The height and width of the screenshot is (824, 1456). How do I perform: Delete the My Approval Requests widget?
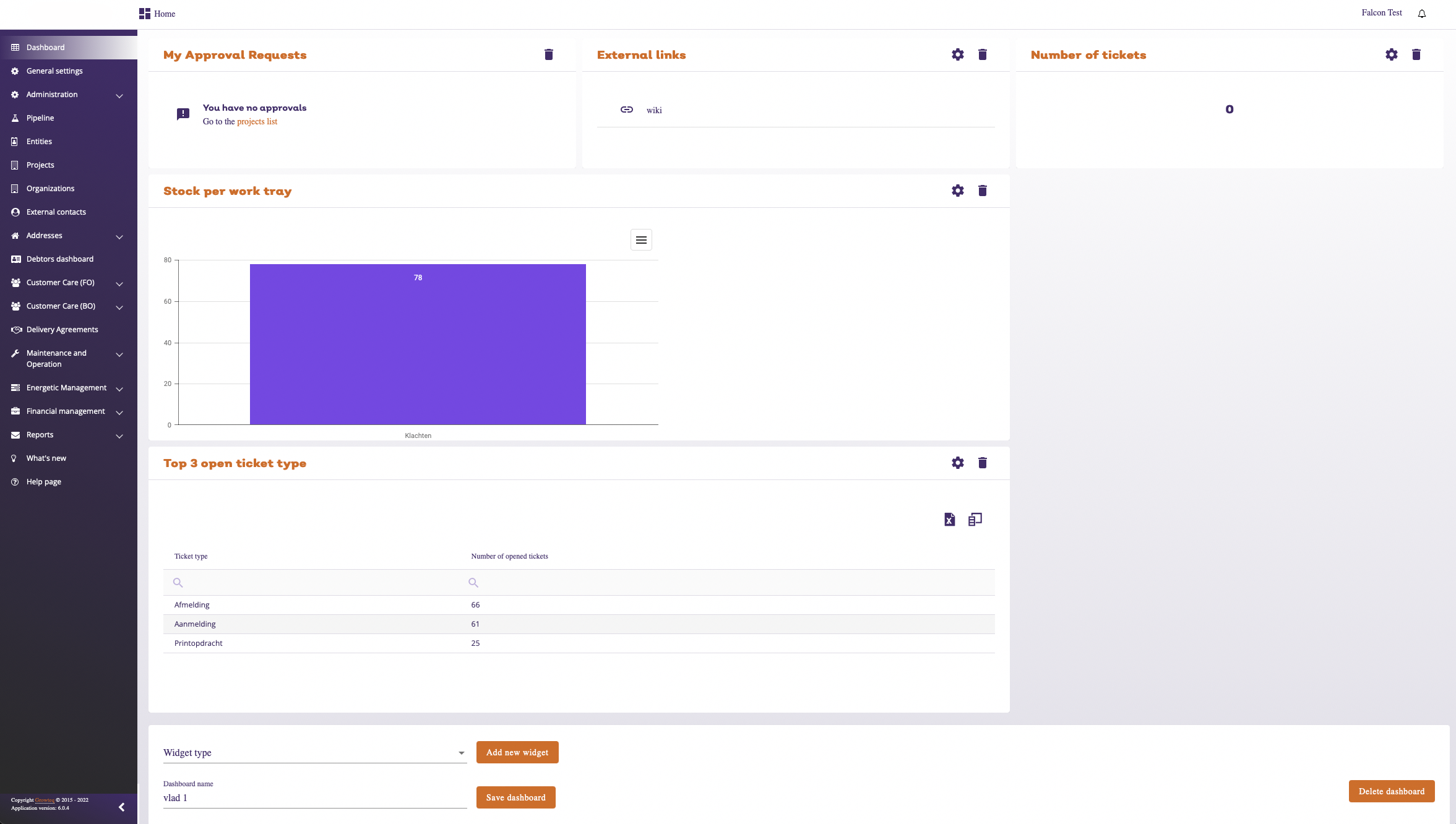tap(548, 54)
